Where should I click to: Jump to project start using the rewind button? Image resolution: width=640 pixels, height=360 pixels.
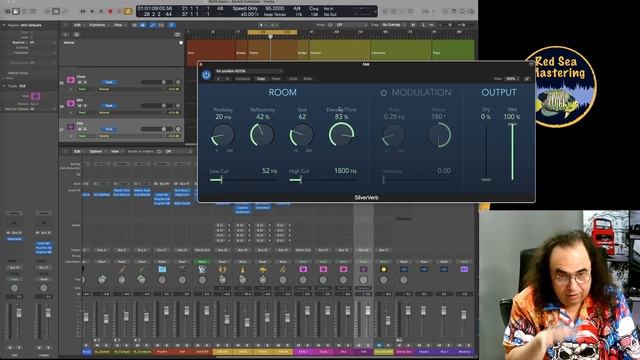(x=83, y=11)
